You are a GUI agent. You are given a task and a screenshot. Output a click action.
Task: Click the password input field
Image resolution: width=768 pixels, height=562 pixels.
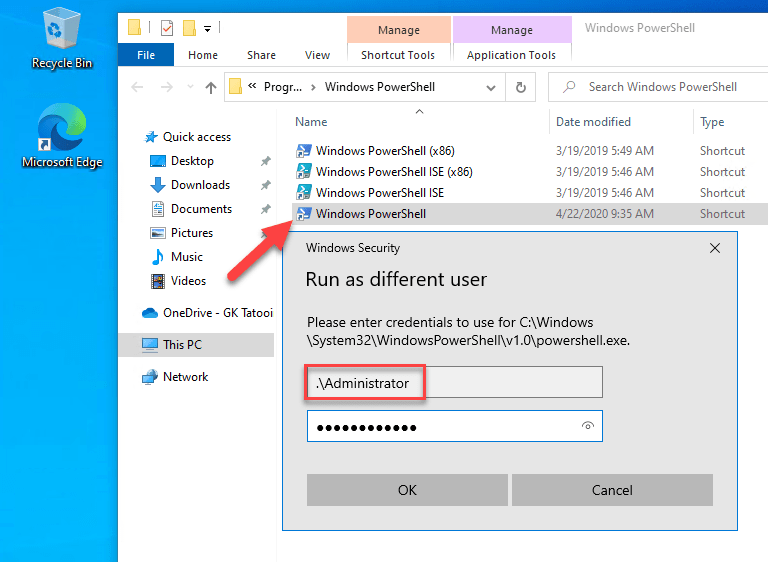(x=455, y=426)
